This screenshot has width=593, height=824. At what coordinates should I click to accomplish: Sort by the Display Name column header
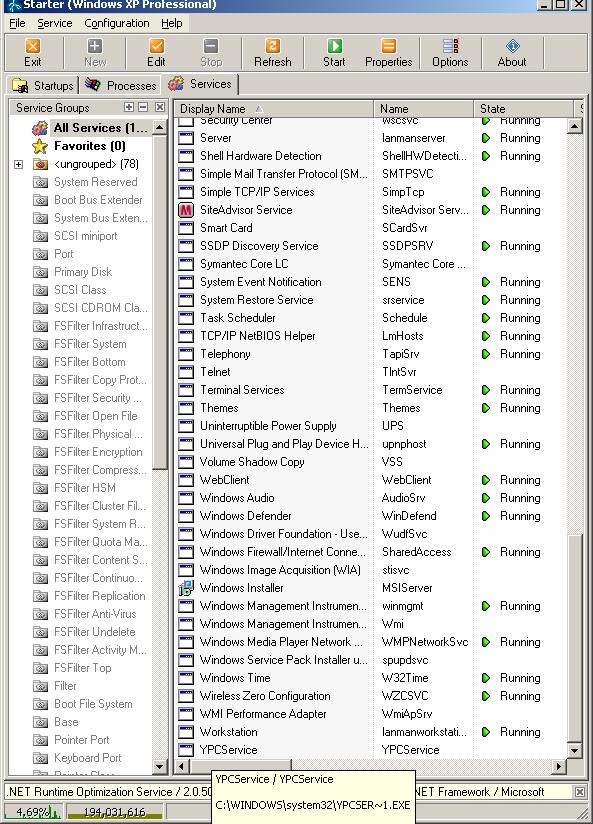tap(273, 109)
